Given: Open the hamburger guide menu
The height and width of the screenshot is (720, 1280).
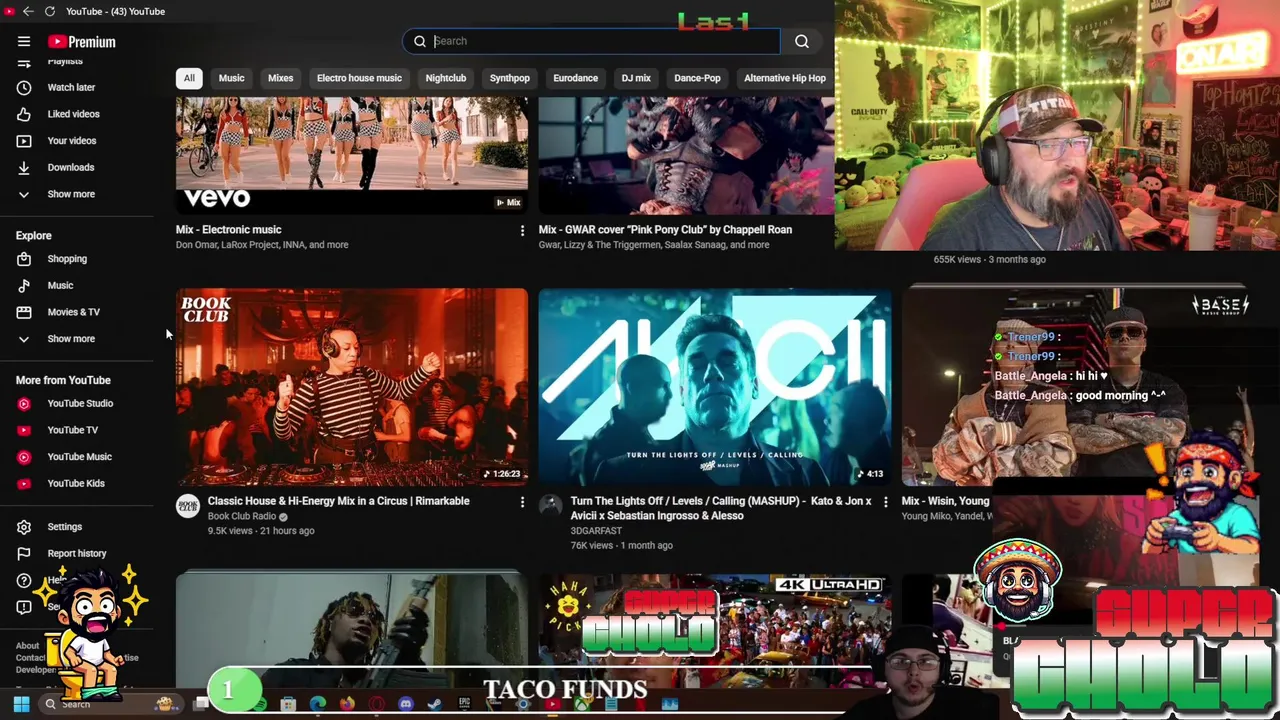Looking at the screenshot, I should [24, 41].
